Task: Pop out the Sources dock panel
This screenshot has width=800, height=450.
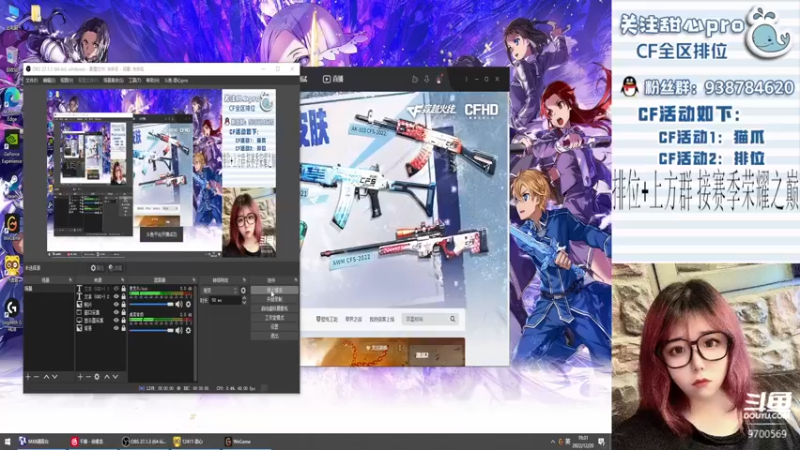Action: (x=122, y=280)
